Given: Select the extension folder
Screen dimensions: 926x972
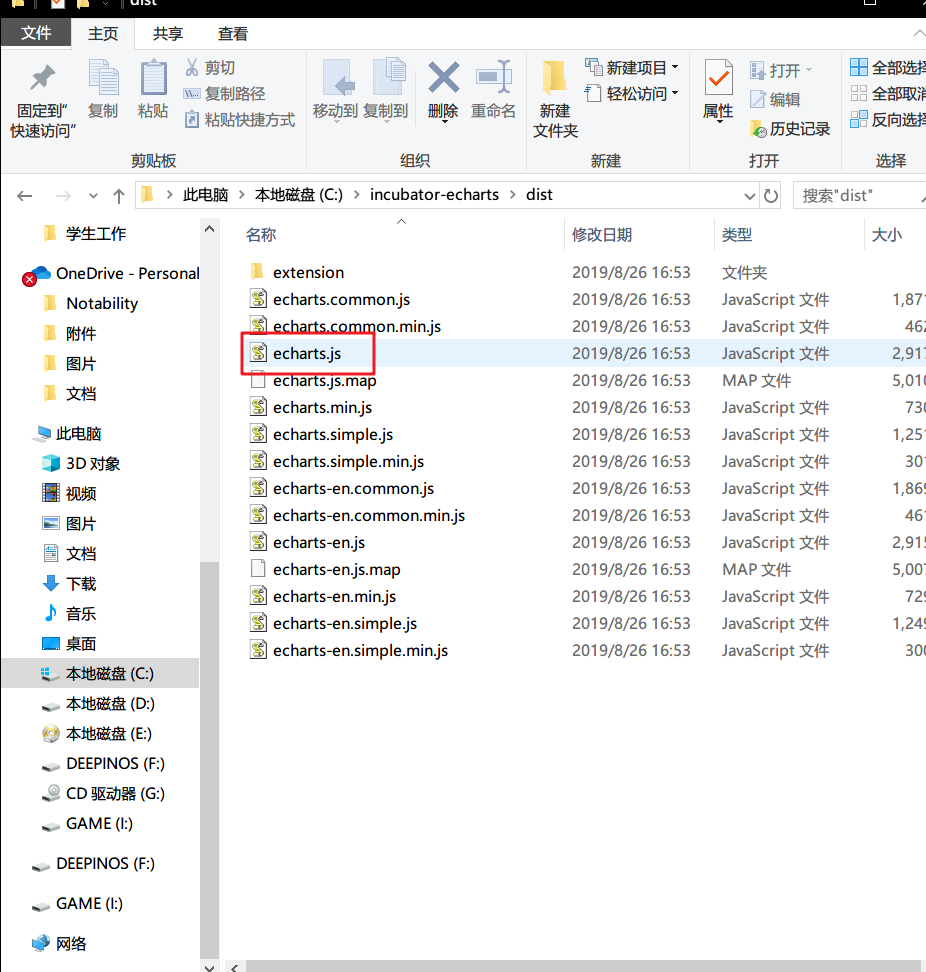Looking at the screenshot, I should click(308, 272).
